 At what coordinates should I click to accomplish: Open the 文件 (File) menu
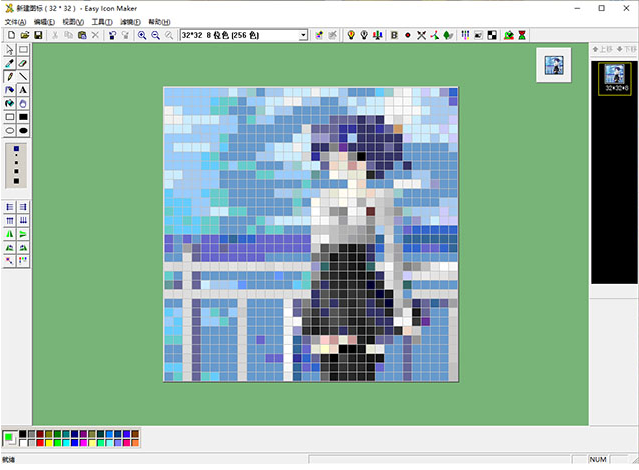click(x=15, y=21)
